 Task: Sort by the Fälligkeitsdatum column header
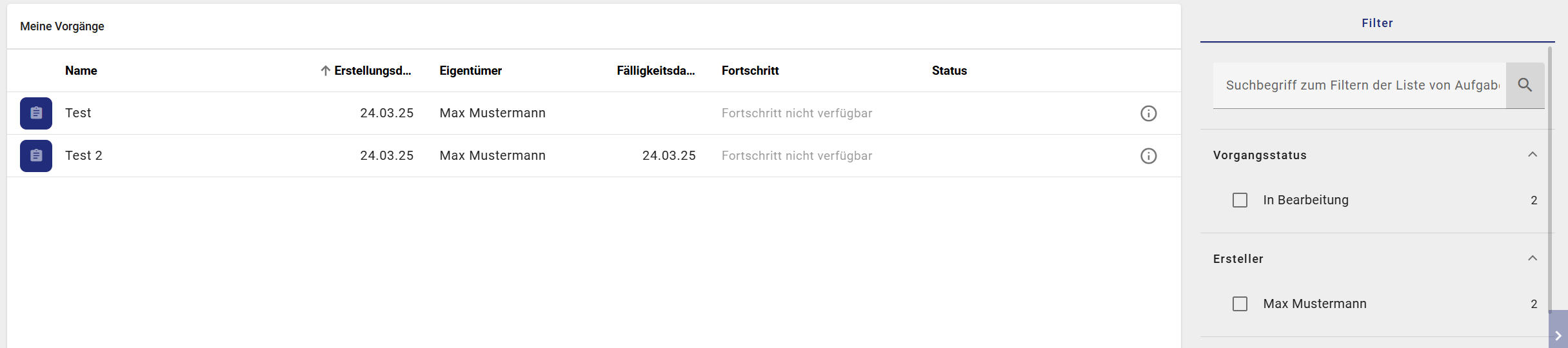[x=655, y=71]
